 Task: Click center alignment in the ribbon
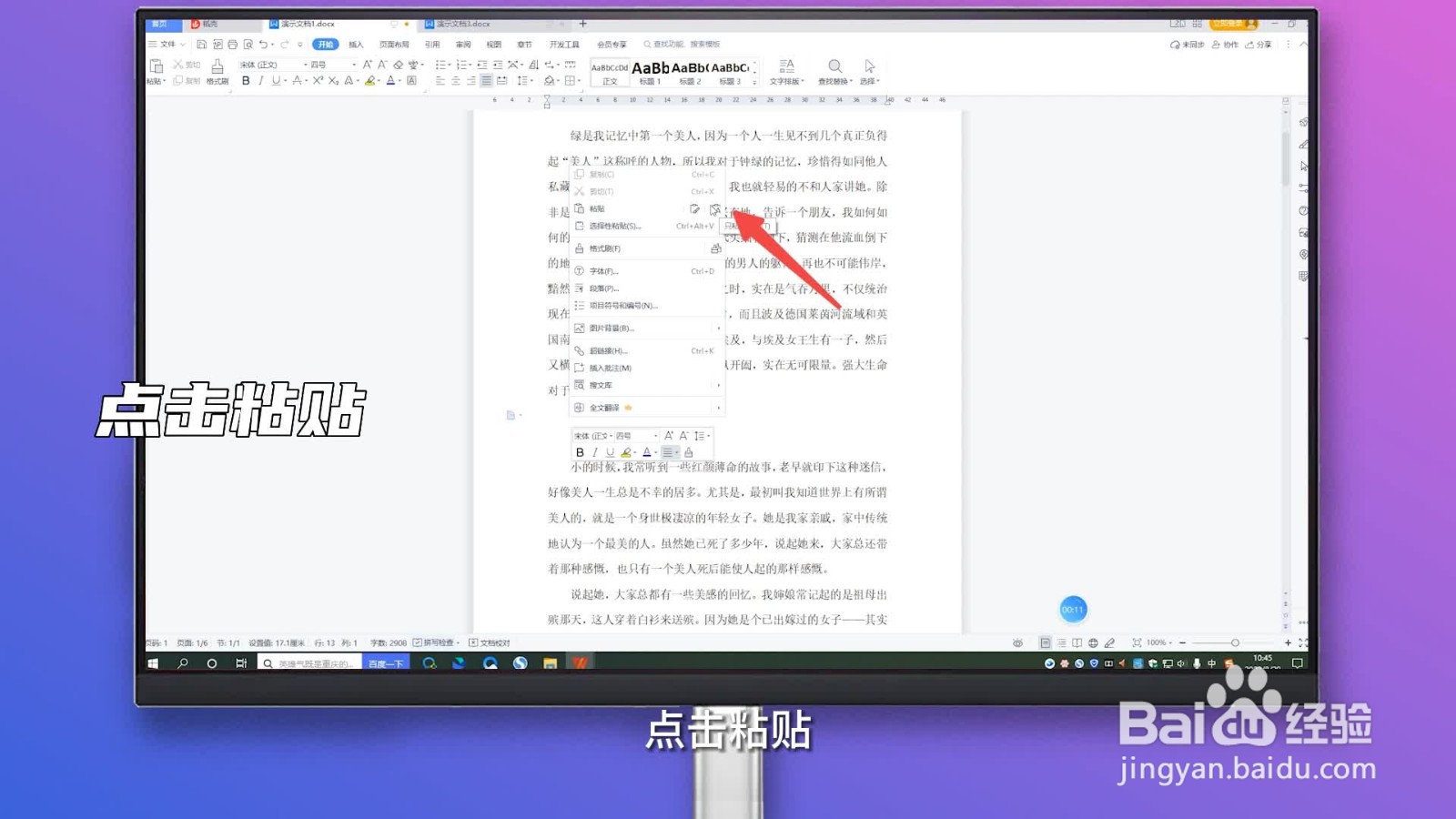point(456,81)
